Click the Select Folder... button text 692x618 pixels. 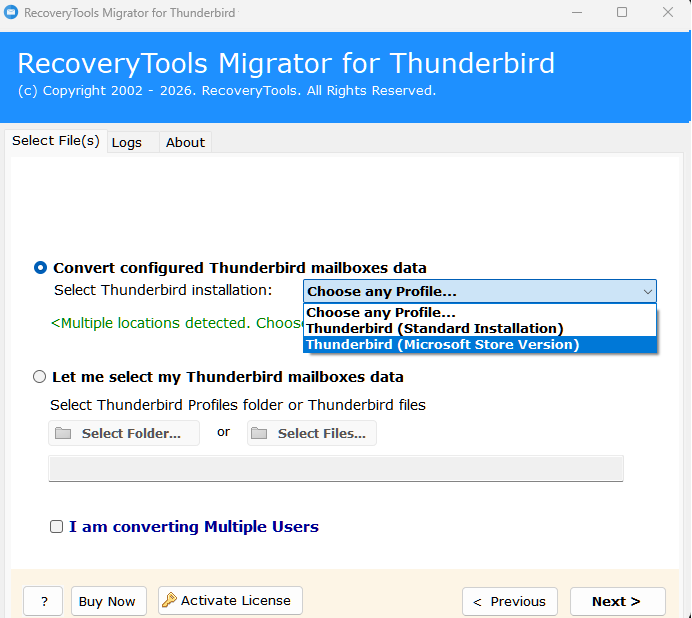[x=131, y=433]
